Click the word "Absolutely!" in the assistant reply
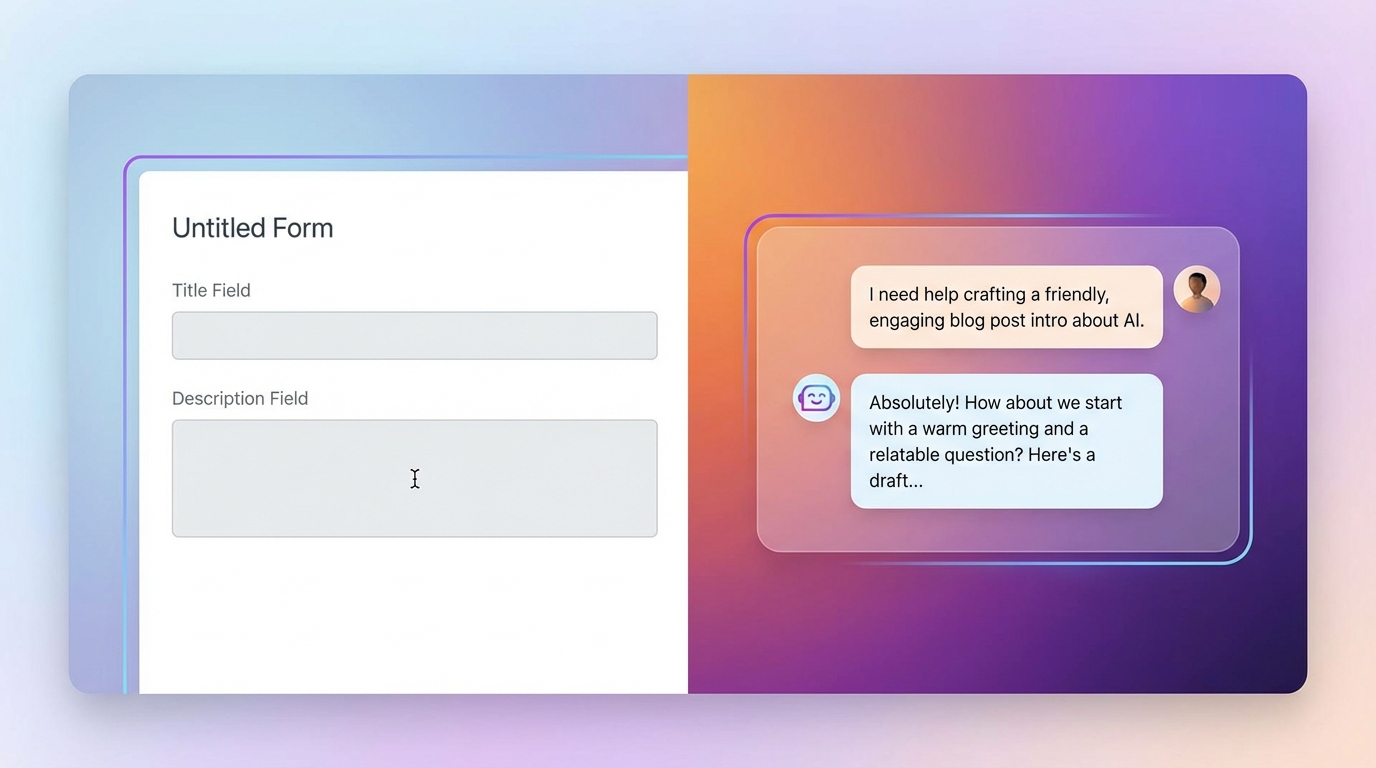The height and width of the screenshot is (768, 1376). (x=914, y=403)
